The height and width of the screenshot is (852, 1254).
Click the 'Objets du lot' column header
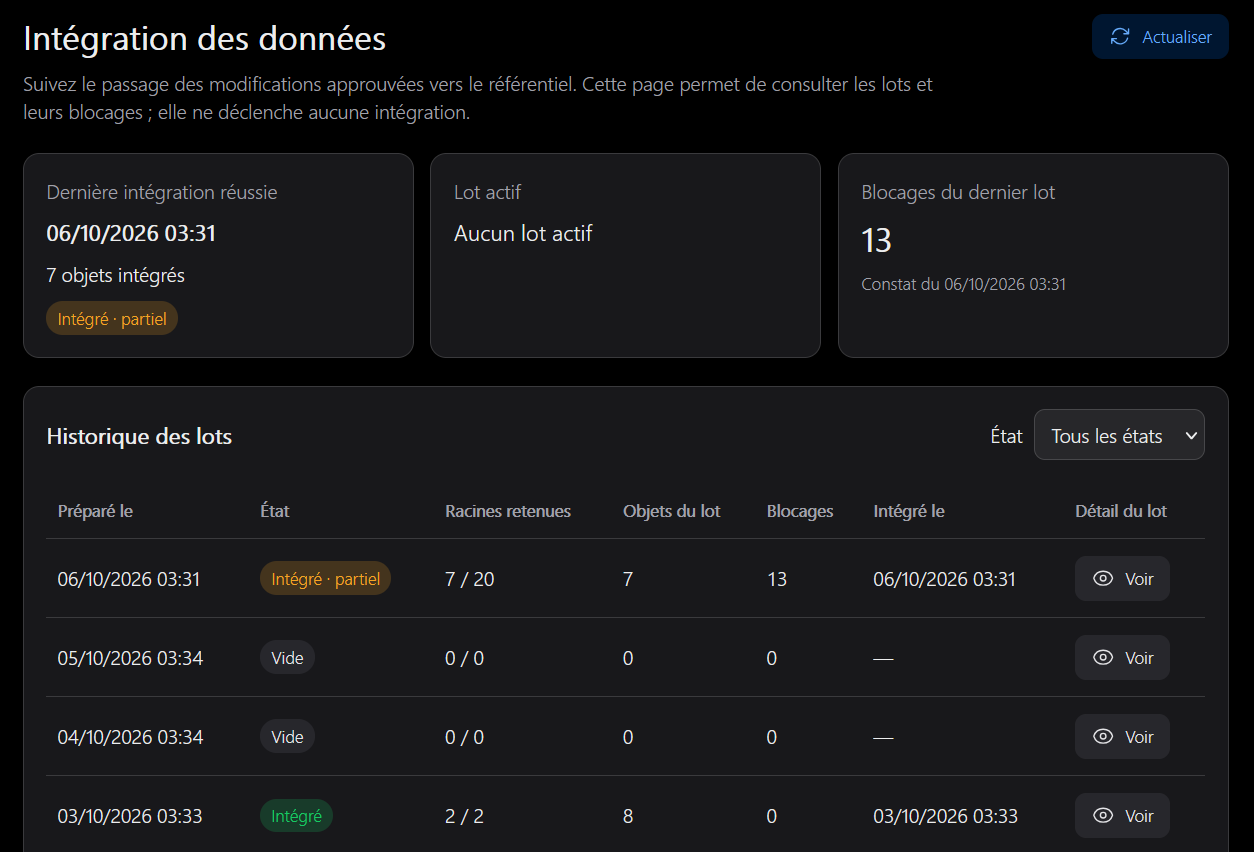point(672,511)
